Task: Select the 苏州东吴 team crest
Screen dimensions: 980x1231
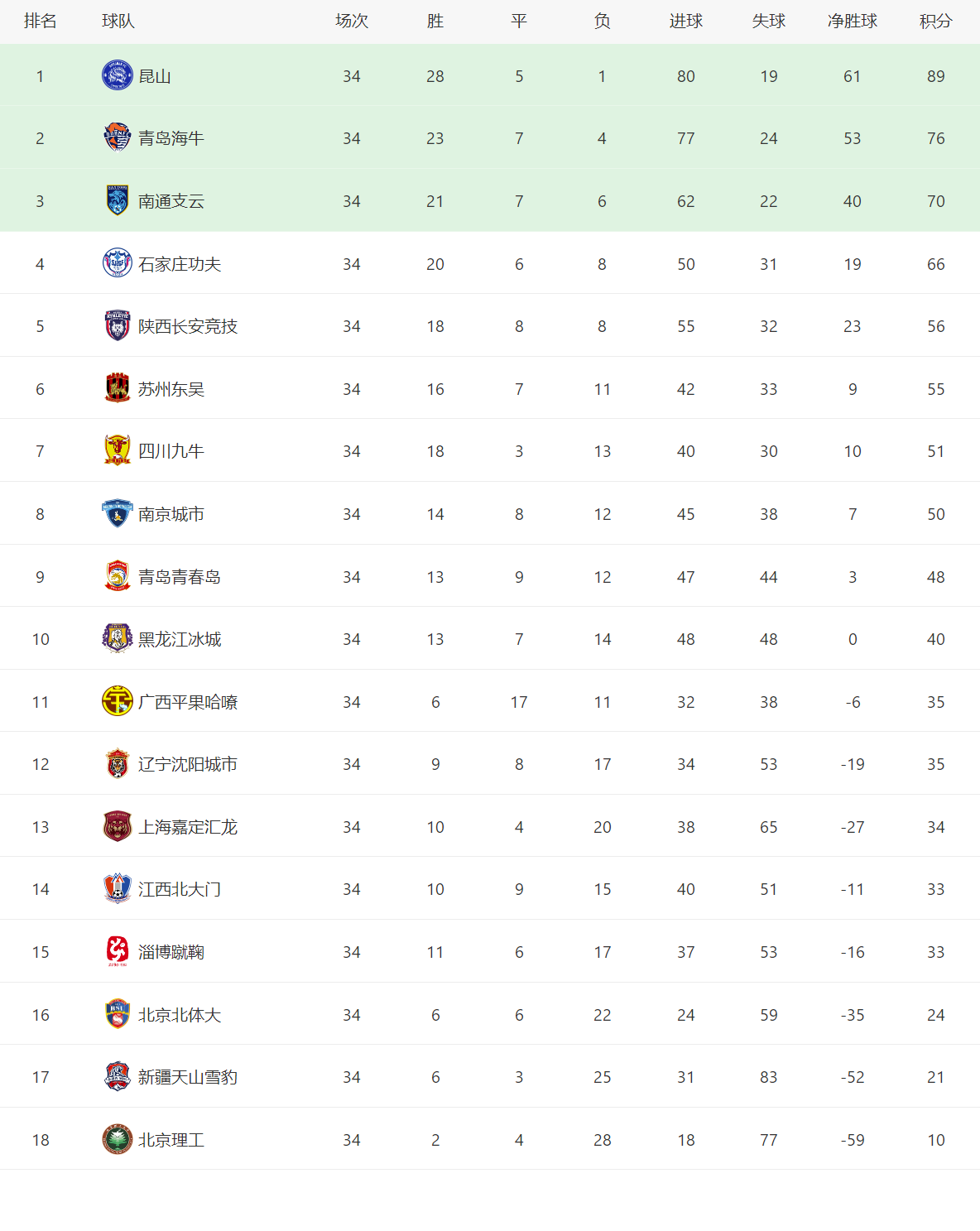Action: coord(118,388)
